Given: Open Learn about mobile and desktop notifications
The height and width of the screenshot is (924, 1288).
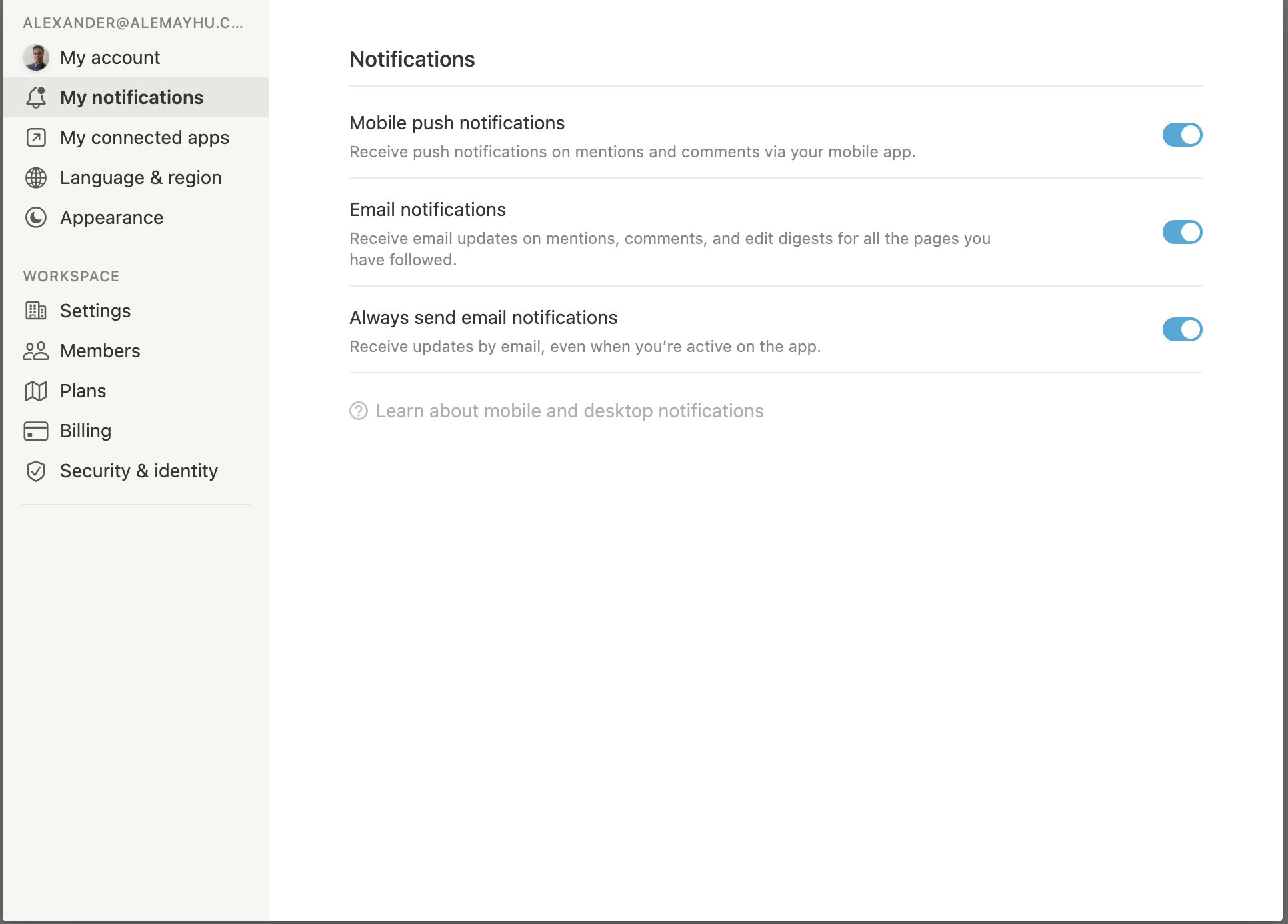Looking at the screenshot, I should (x=569, y=411).
